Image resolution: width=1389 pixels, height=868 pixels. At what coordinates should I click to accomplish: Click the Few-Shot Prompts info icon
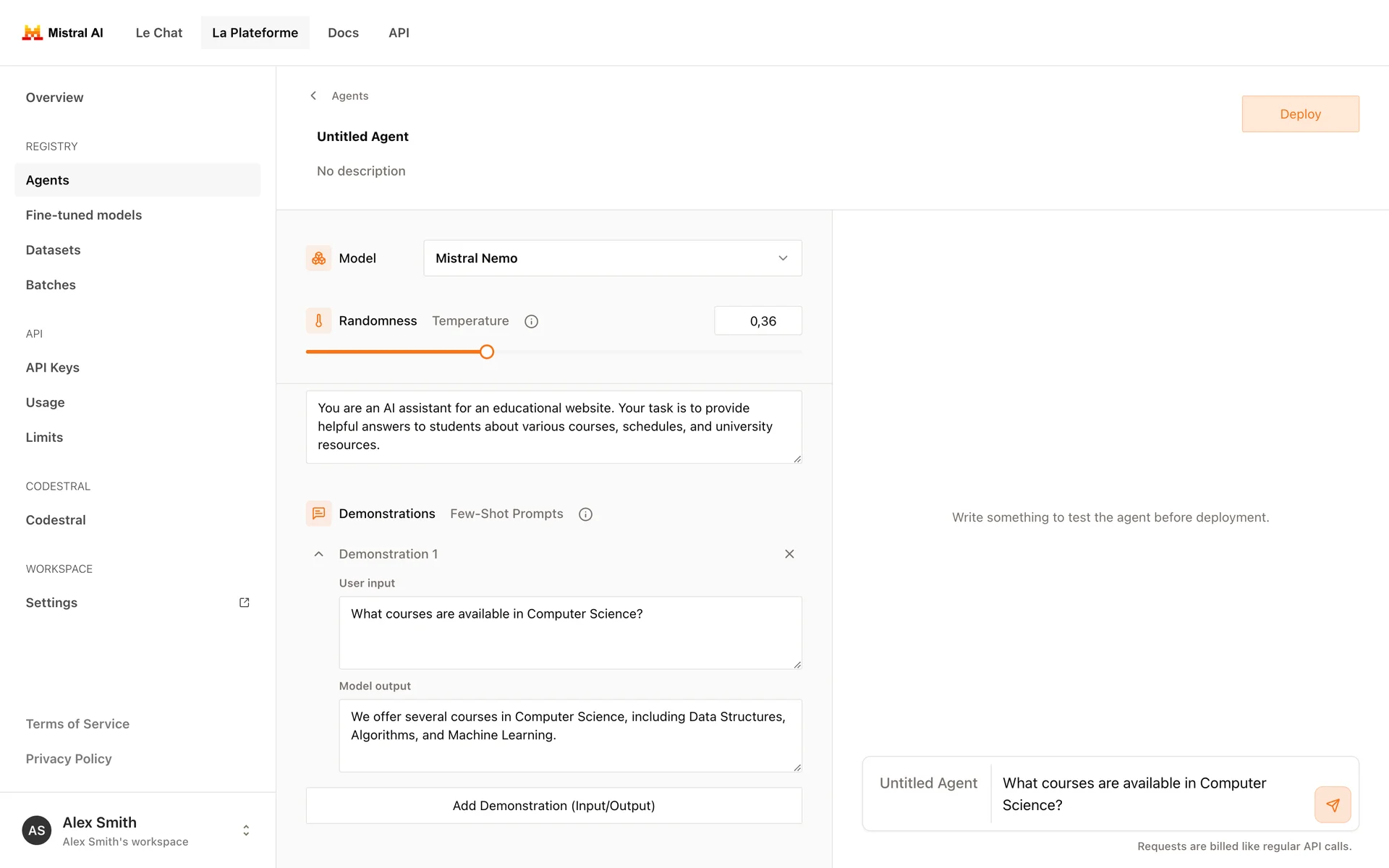click(585, 514)
